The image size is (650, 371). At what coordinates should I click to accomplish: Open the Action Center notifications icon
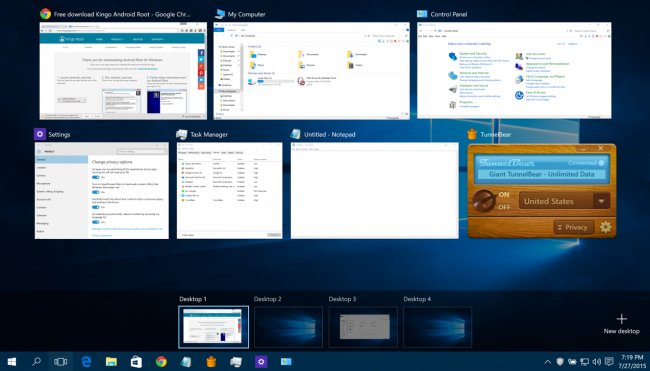coord(609,362)
